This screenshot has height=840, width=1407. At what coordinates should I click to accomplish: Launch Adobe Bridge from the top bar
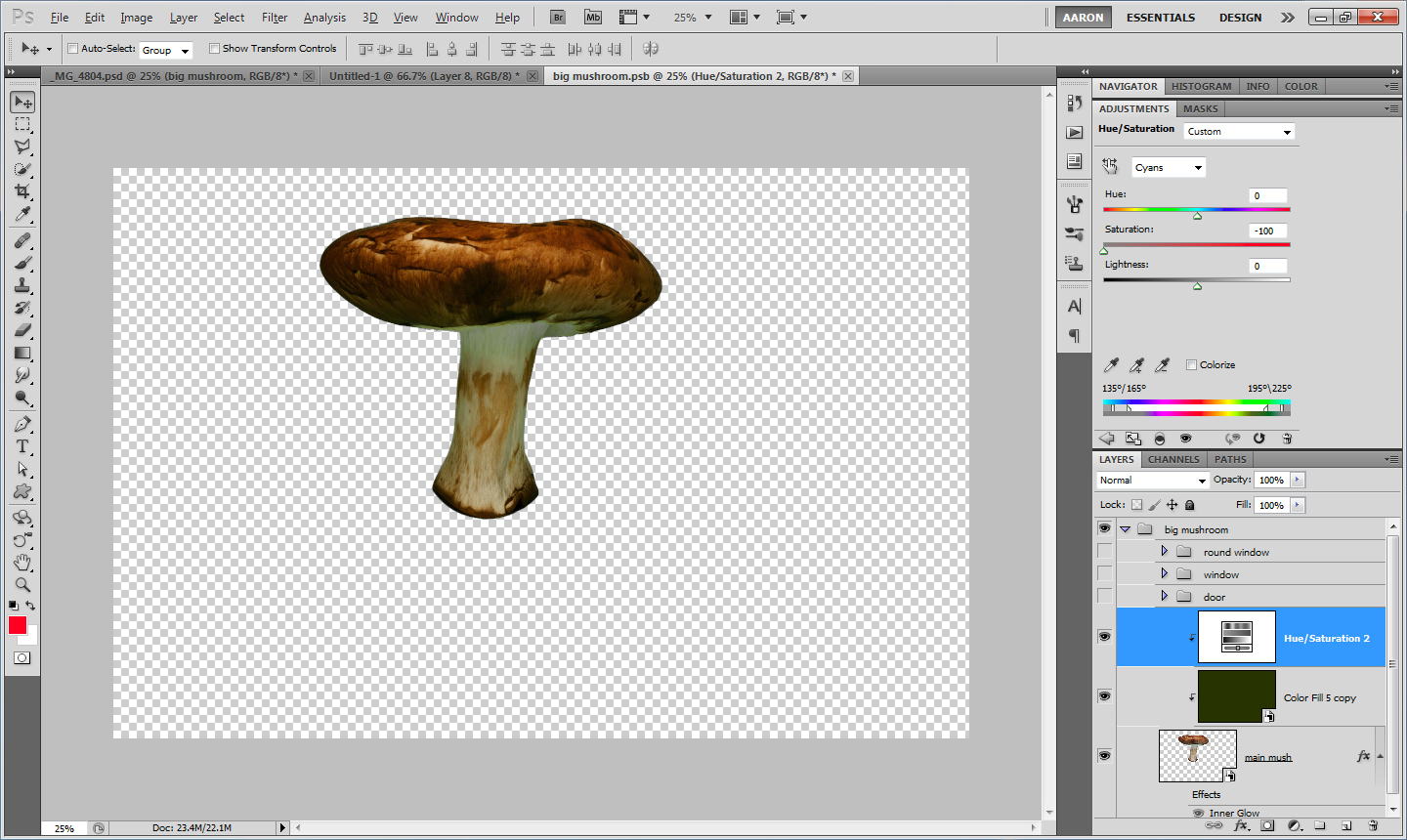click(558, 18)
